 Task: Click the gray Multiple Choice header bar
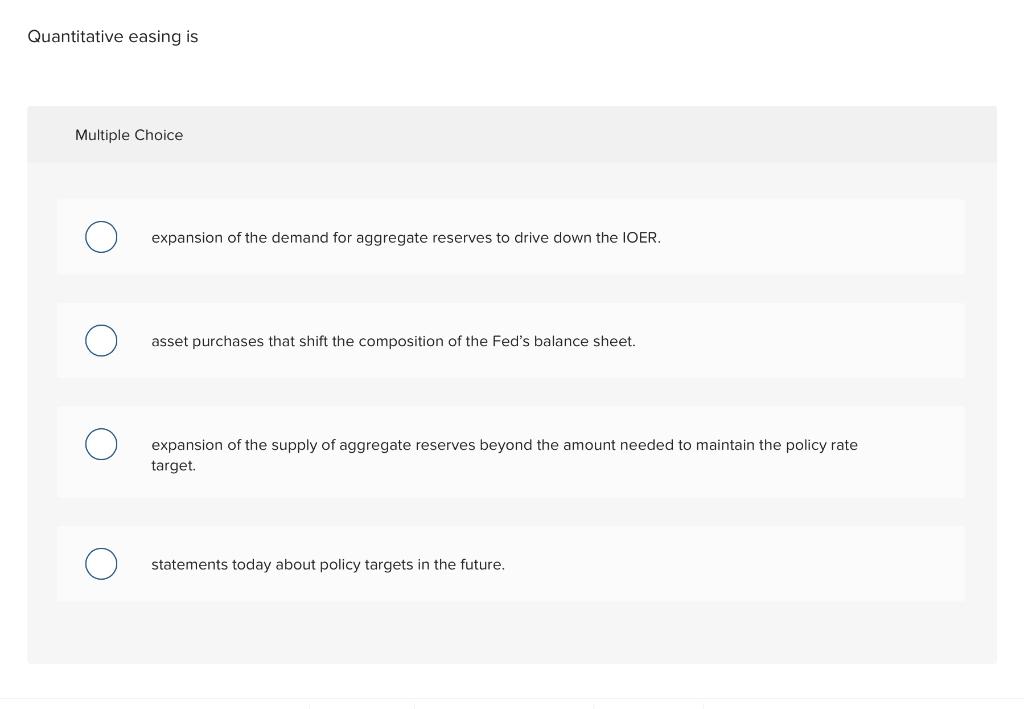pos(512,134)
